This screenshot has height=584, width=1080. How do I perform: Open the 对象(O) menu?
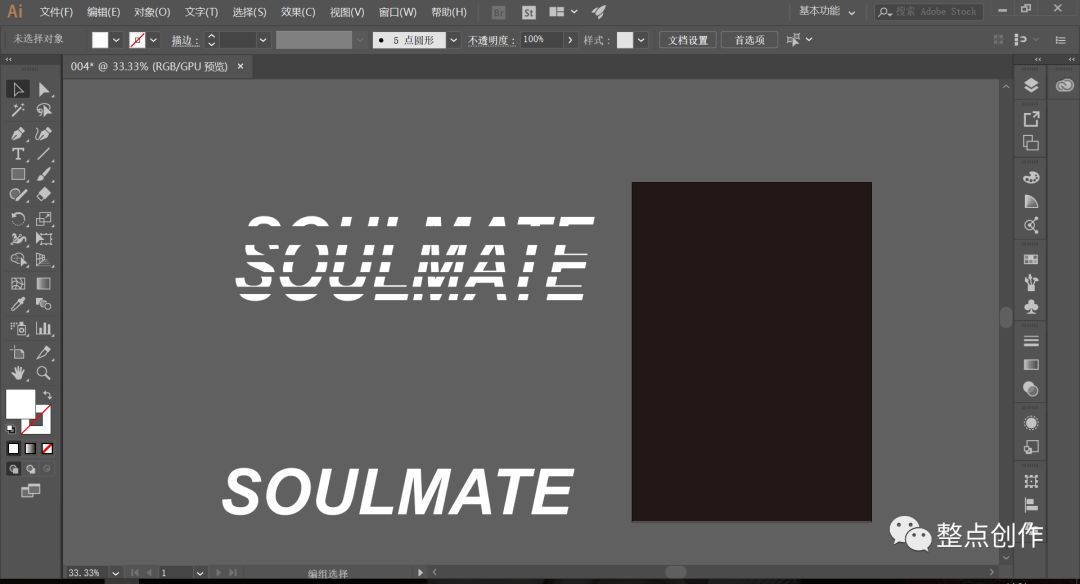click(x=152, y=12)
